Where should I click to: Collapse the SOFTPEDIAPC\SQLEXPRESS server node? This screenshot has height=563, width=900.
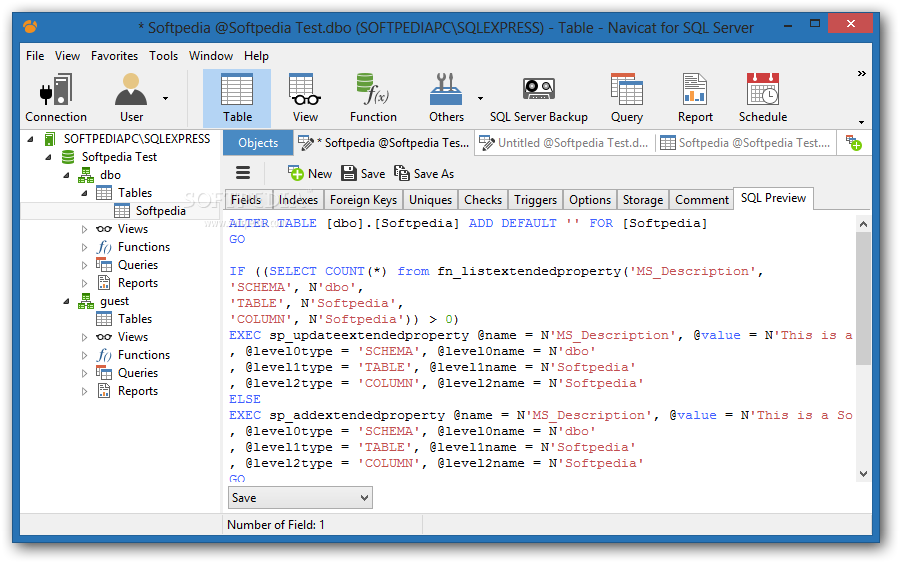30,139
